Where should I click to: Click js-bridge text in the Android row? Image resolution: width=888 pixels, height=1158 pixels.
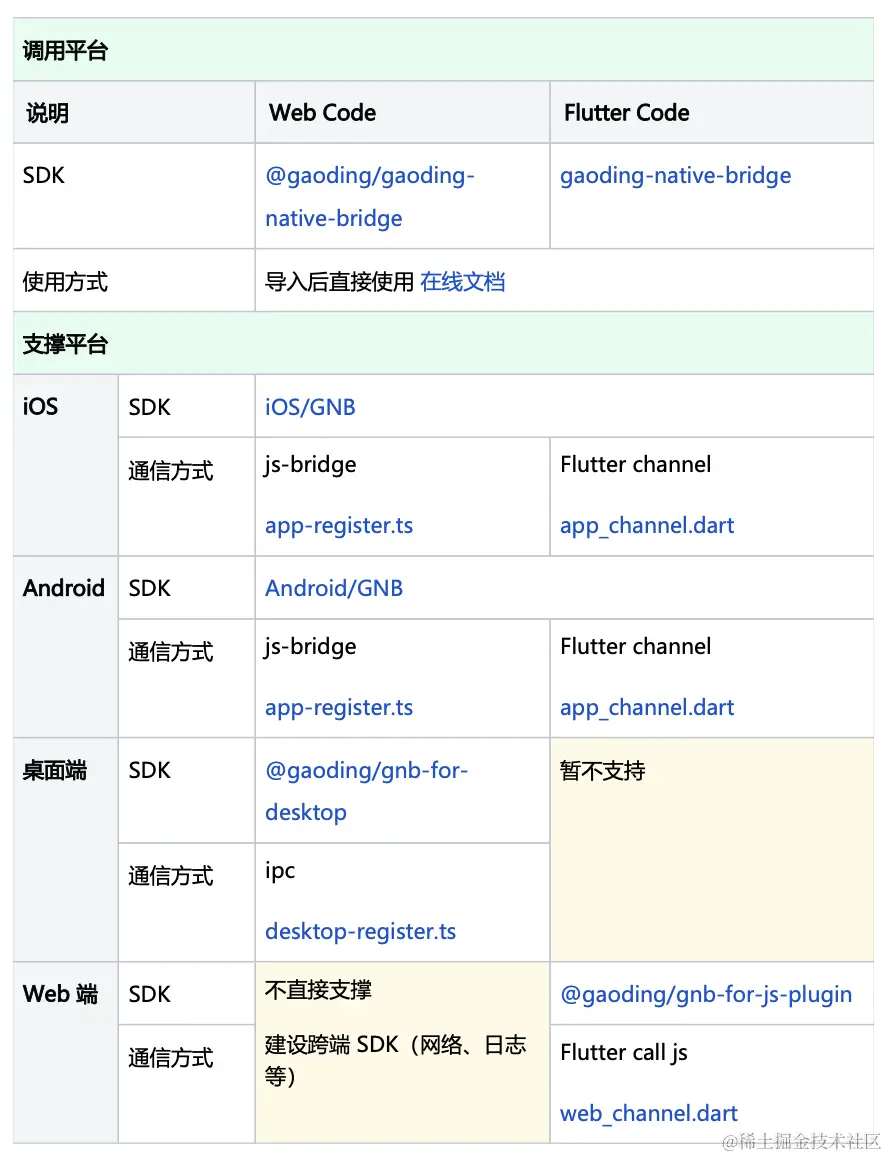click(310, 646)
